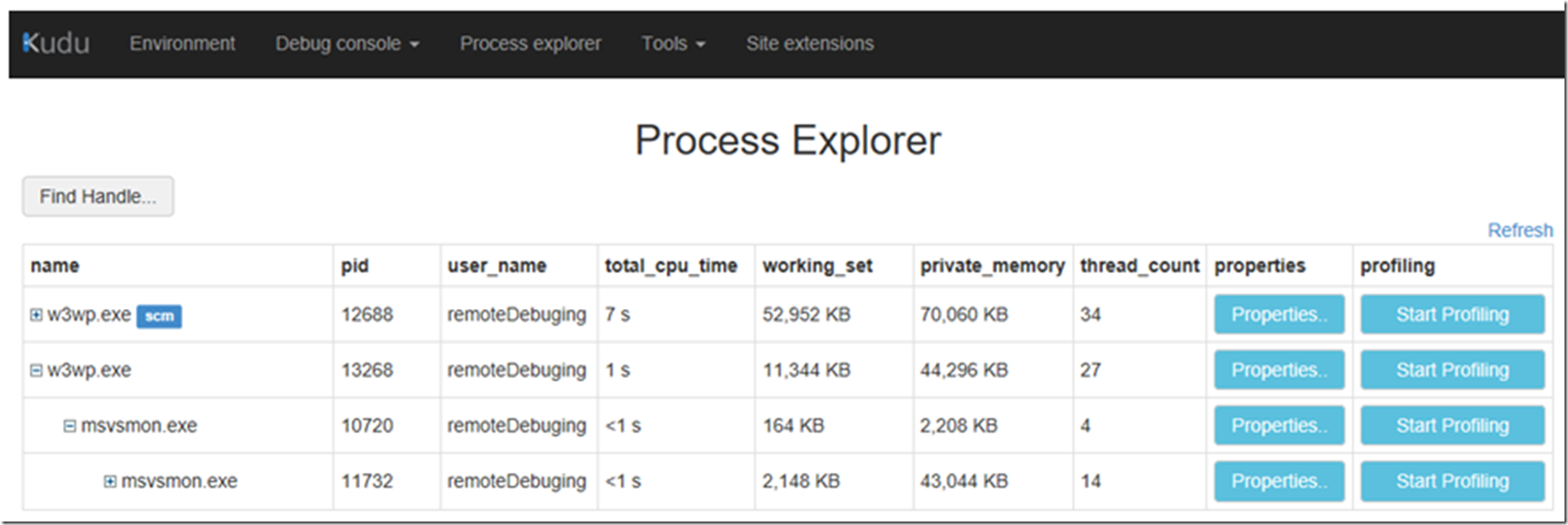Viewport: 1568px width, 525px height.
Task: Click thread count value 34
Action: pos(1091,314)
